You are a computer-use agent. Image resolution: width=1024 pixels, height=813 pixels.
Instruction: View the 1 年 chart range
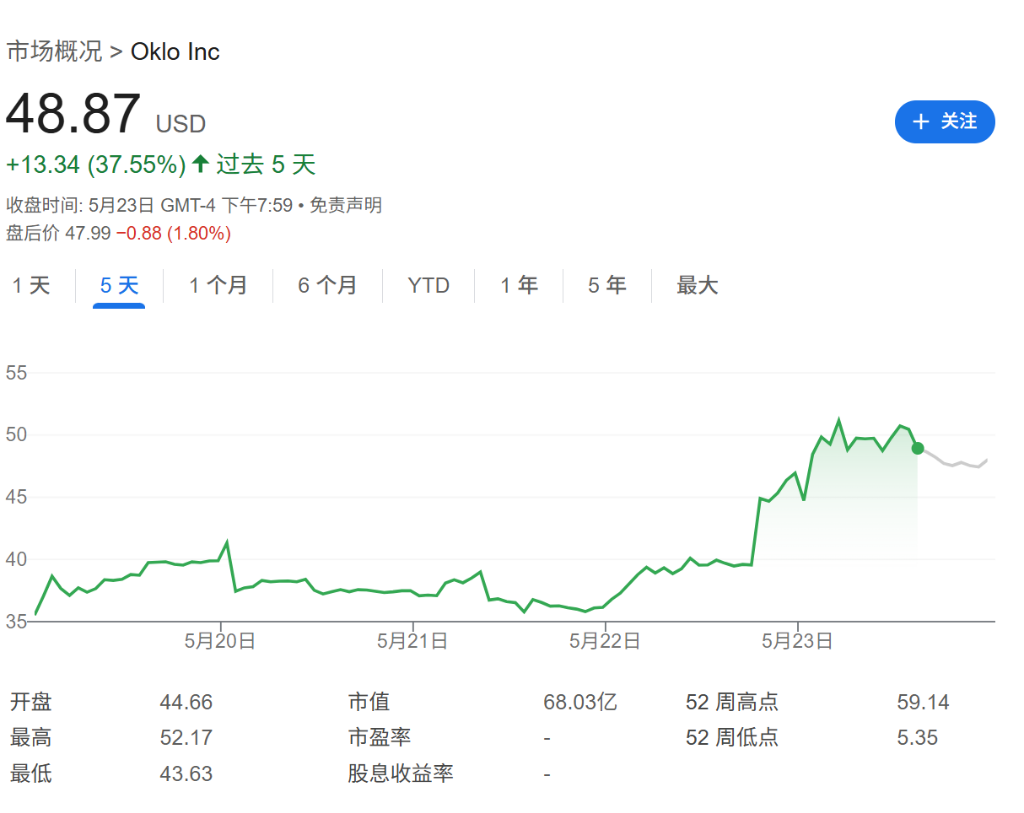tap(519, 286)
